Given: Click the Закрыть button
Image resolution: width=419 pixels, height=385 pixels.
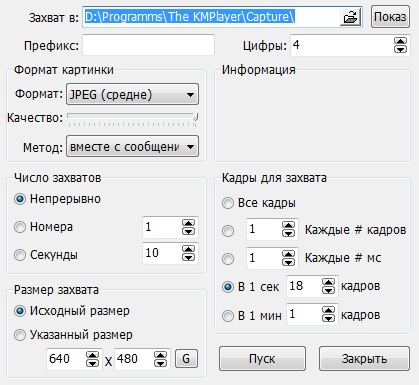Looking at the screenshot, I should click(364, 359).
